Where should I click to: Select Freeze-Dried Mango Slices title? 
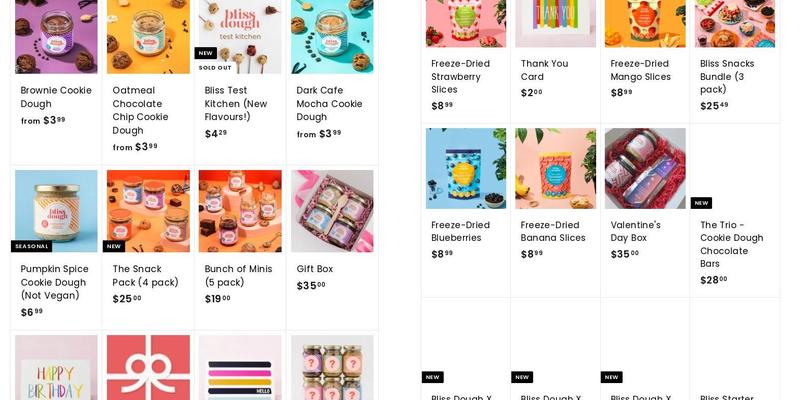640,70
